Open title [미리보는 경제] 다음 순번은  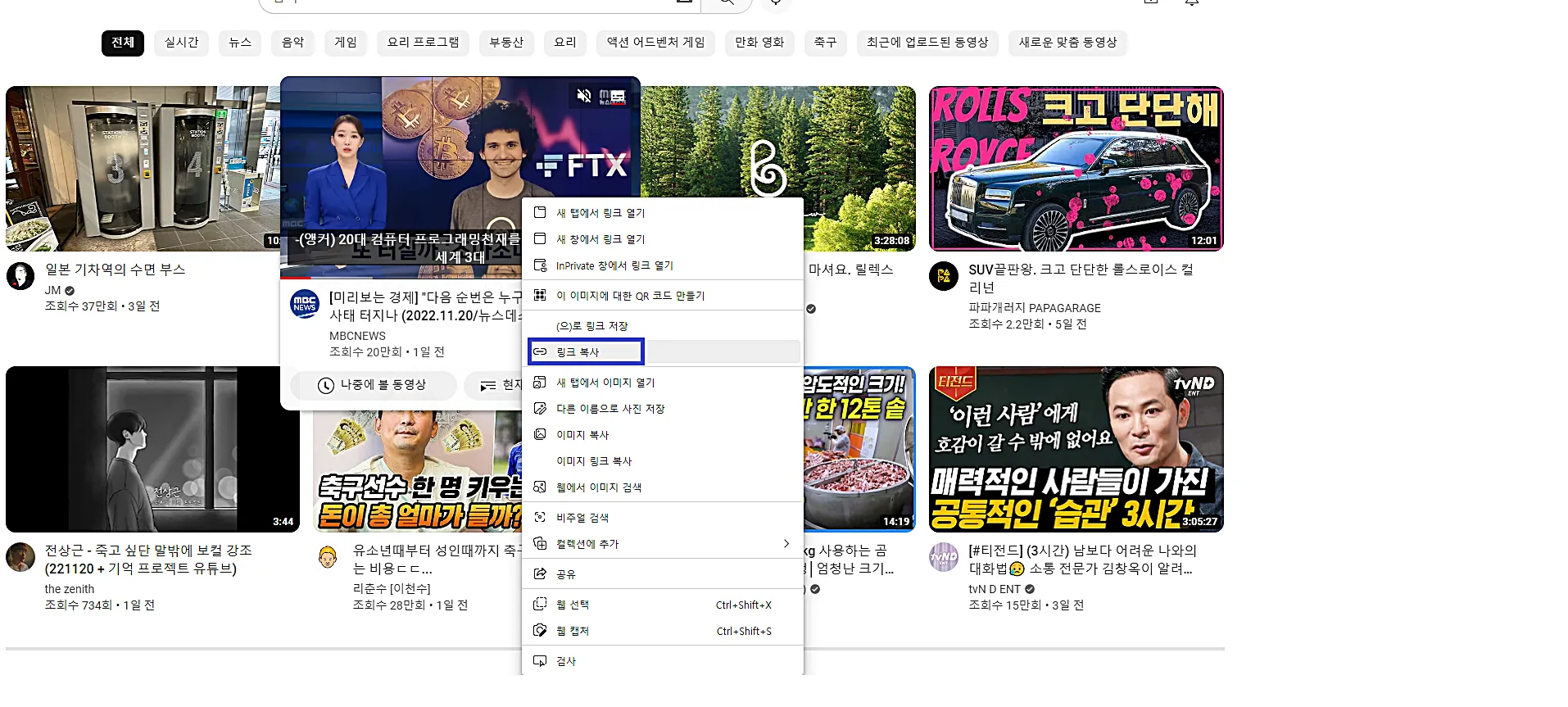(x=425, y=306)
